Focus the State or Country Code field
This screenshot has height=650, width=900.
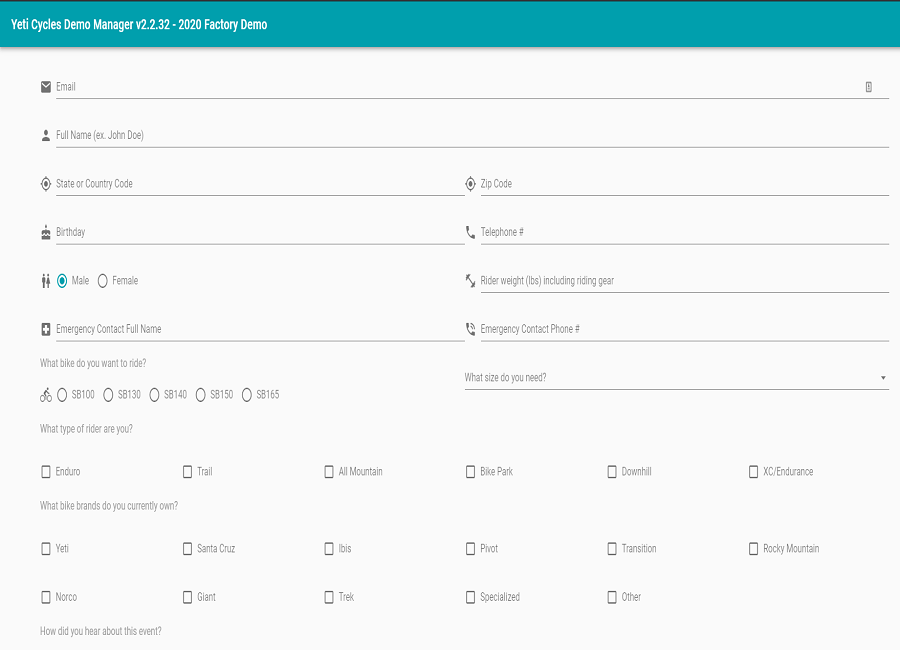(x=260, y=184)
